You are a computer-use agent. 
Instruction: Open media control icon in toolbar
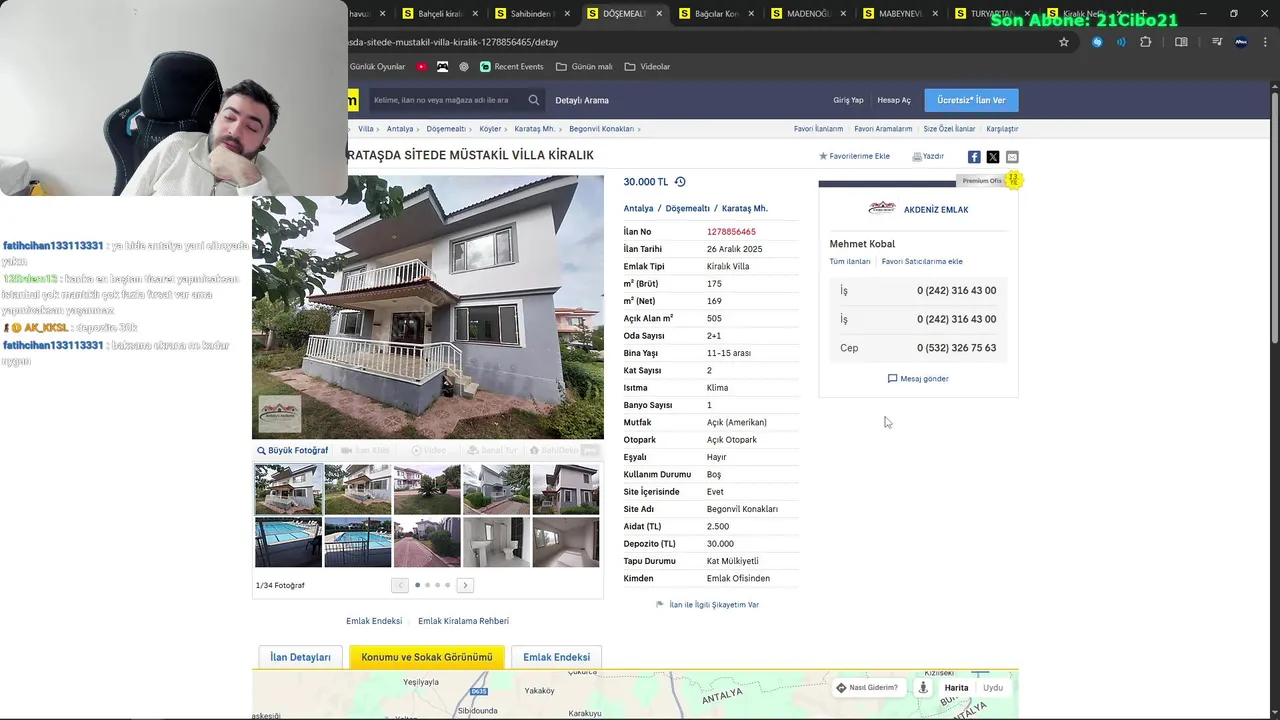coord(1217,42)
